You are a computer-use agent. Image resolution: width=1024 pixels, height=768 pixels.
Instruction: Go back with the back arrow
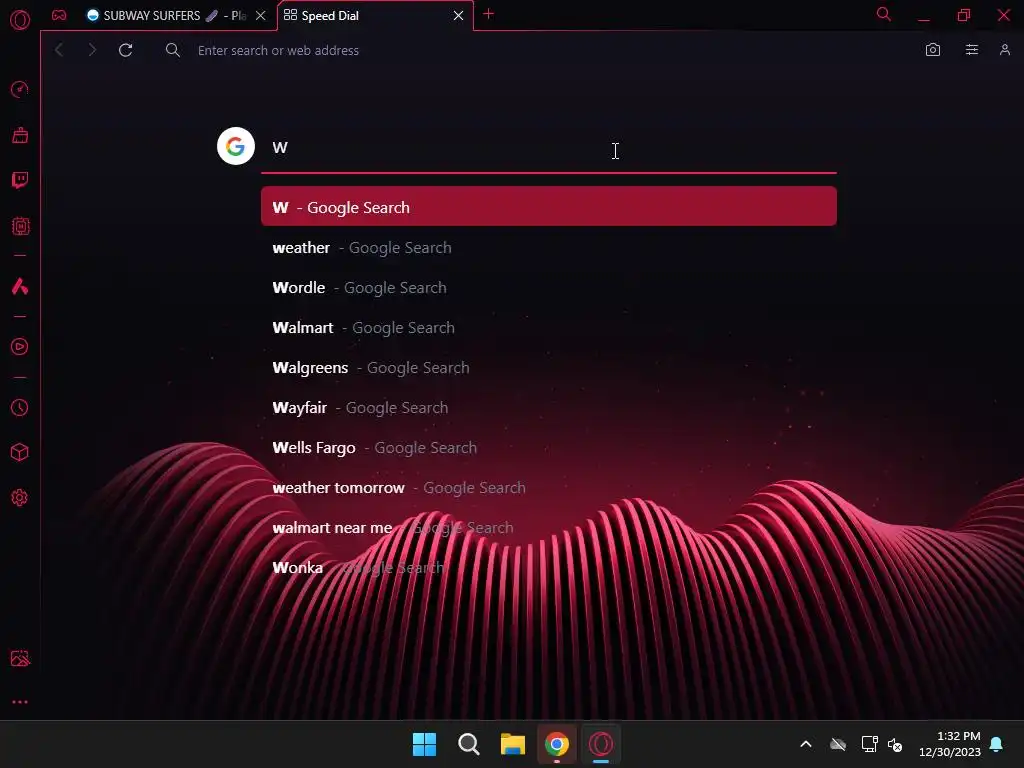(x=59, y=50)
